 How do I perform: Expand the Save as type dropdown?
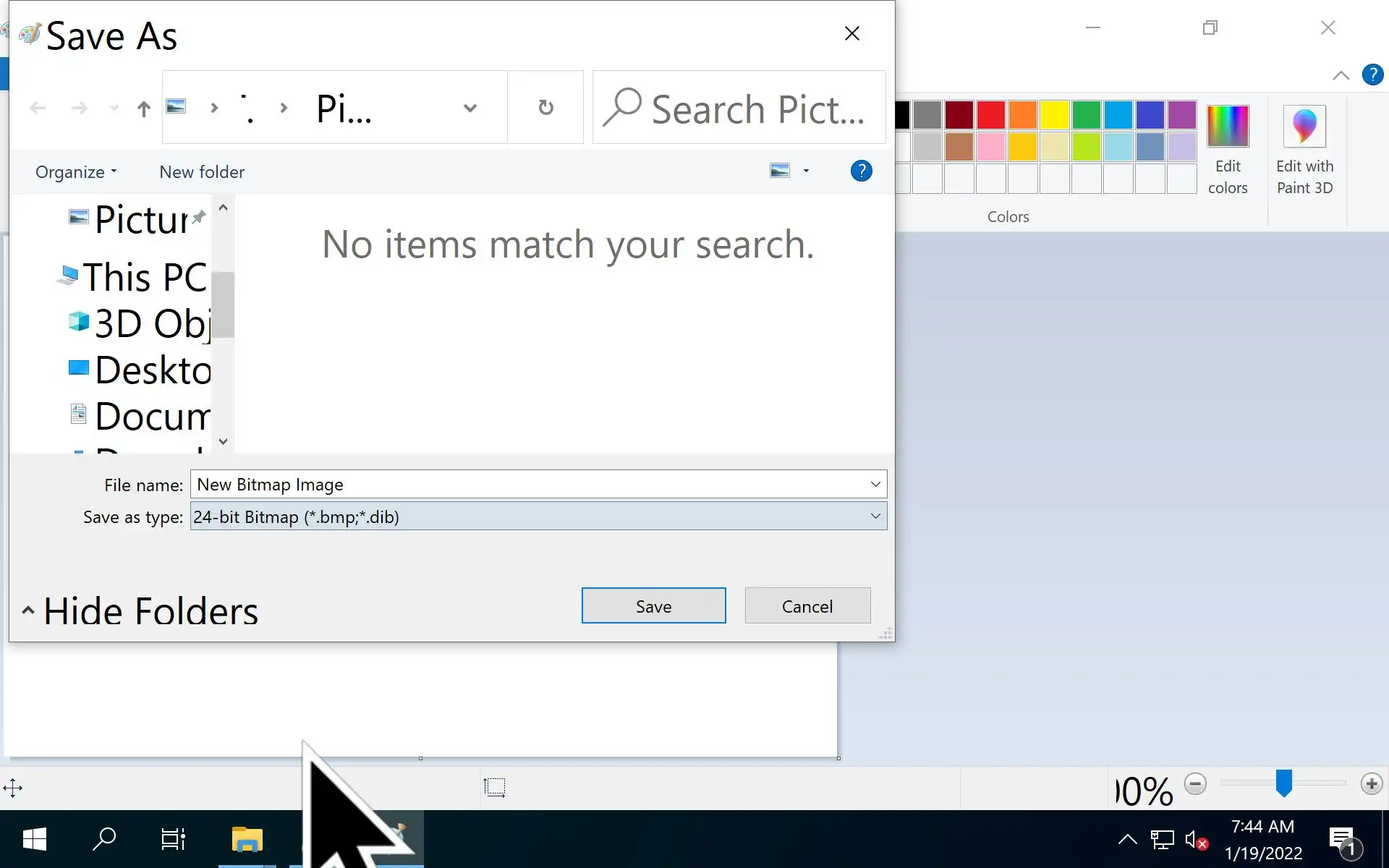click(x=875, y=516)
